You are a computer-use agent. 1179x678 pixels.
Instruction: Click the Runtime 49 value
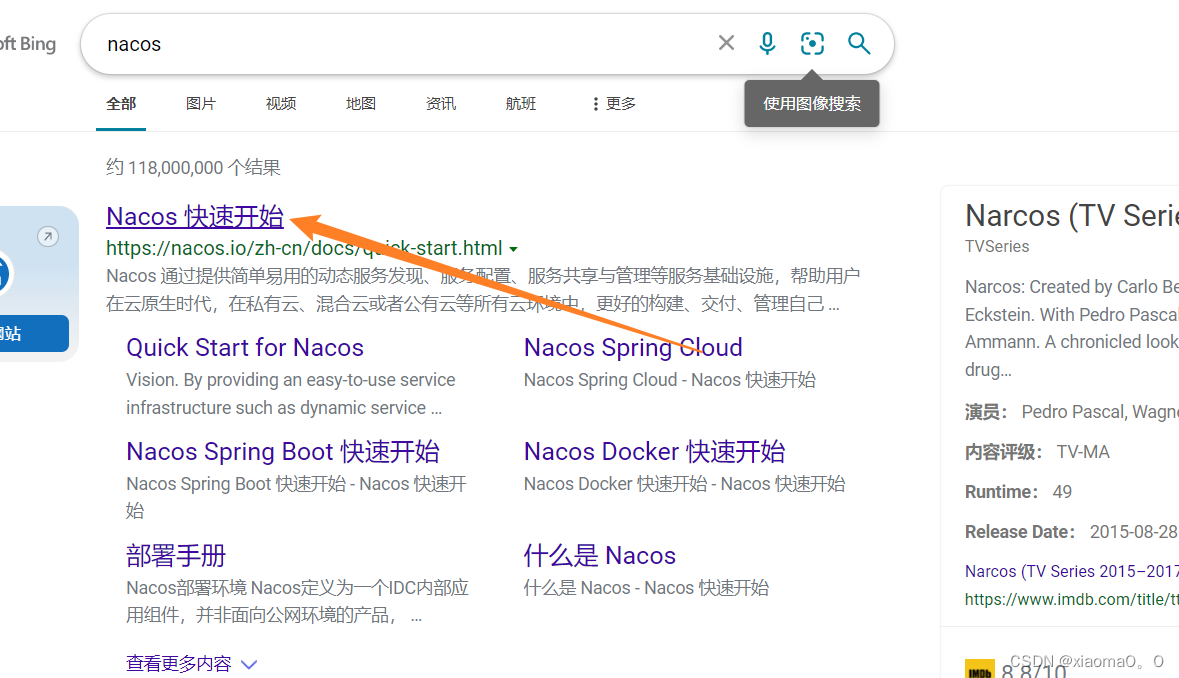pos(1062,492)
